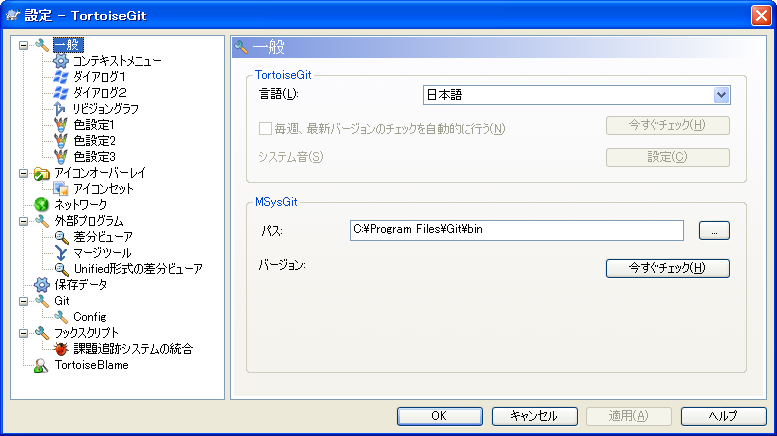The image size is (777, 436).
Task: Collapse the Git tree node
Action: (x=23, y=301)
